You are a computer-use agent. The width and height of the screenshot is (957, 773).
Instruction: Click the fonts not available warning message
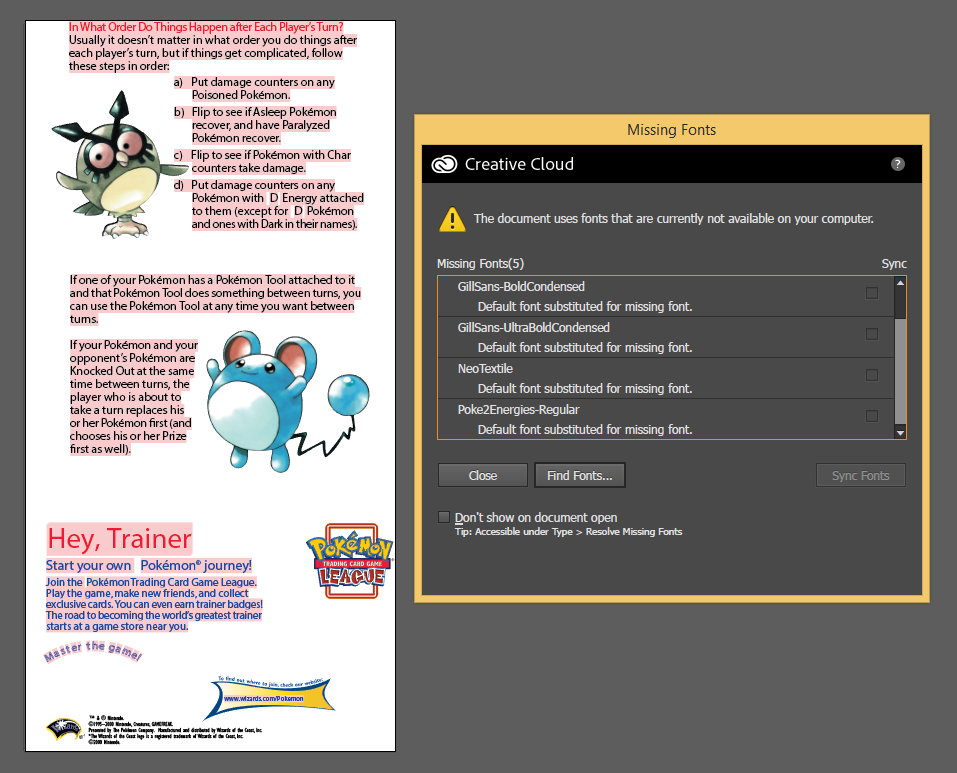point(673,219)
